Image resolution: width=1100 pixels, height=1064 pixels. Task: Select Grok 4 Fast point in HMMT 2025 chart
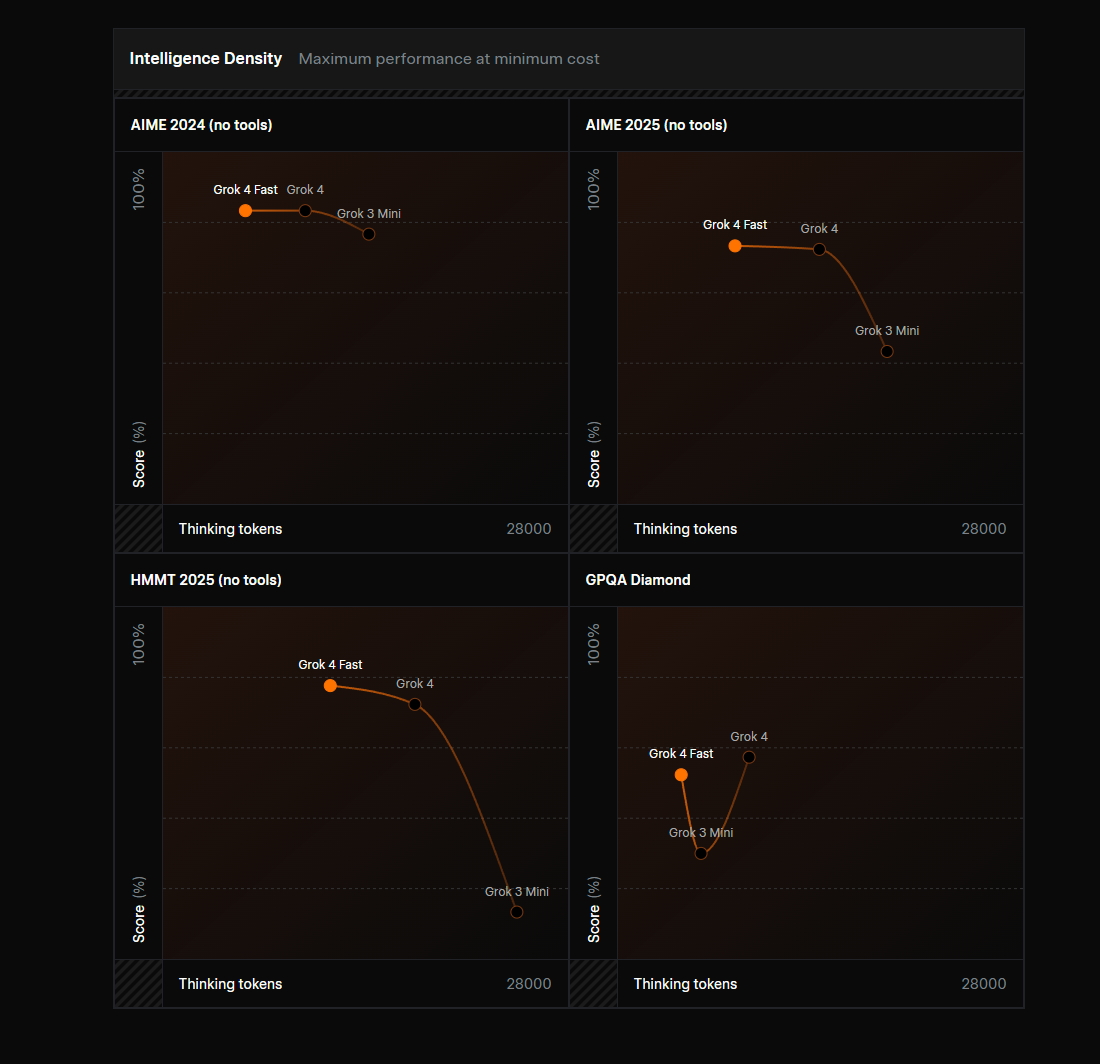click(330, 686)
